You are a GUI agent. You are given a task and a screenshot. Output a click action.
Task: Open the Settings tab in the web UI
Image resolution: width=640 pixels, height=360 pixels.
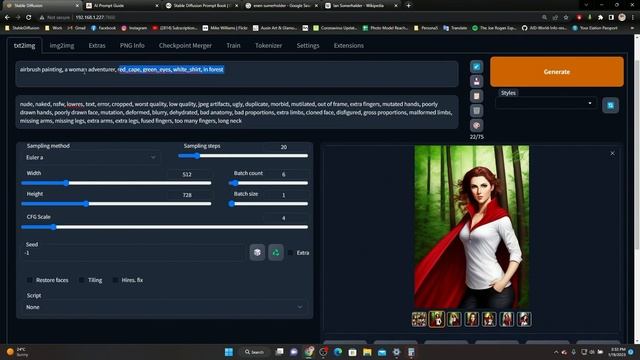pyautogui.click(x=308, y=45)
